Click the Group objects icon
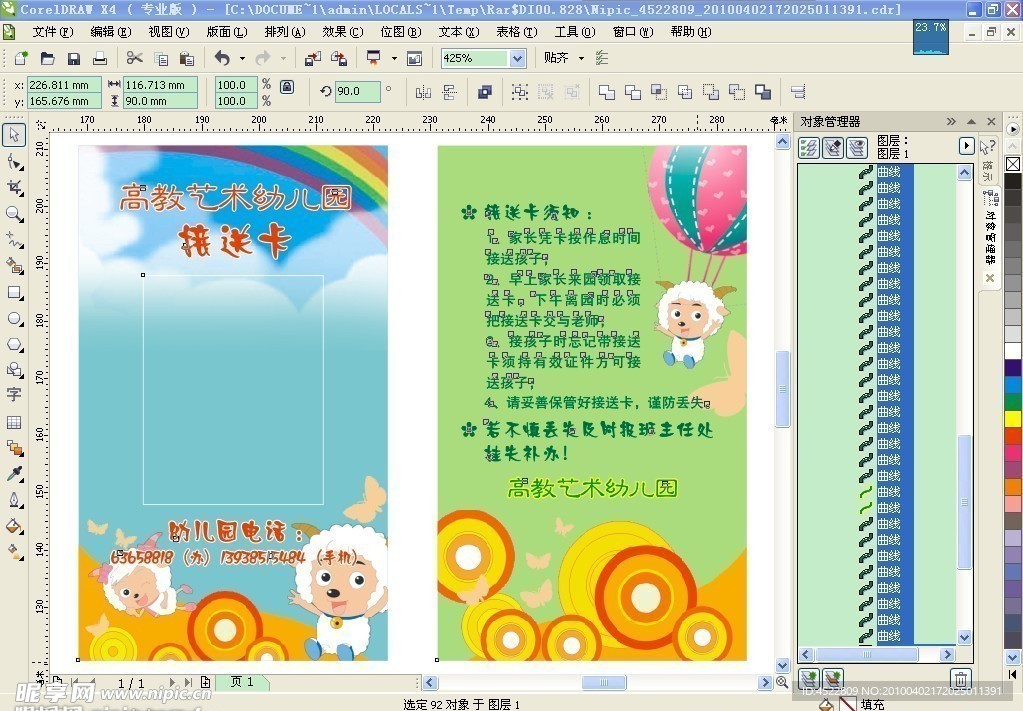Image resolution: width=1023 pixels, height=711 pixels. coord(520,92)
